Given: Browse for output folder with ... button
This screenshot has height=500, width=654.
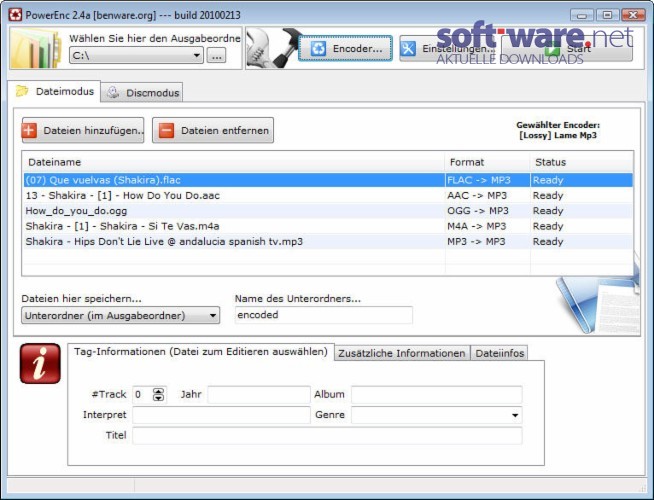Looking at the screenshot, I should [216, 55].
